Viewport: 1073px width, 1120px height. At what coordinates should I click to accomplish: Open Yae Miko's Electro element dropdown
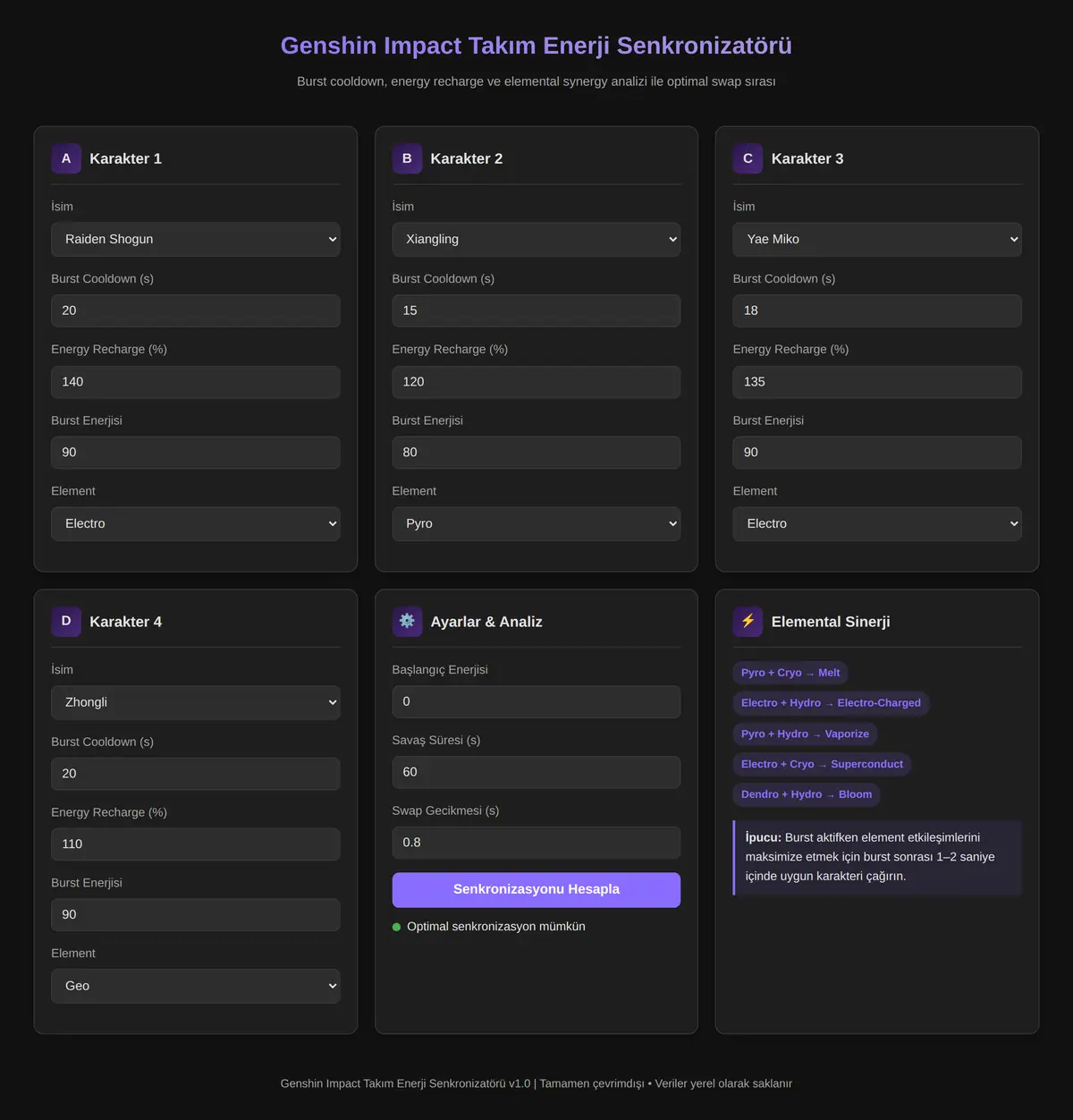point(877,523)
